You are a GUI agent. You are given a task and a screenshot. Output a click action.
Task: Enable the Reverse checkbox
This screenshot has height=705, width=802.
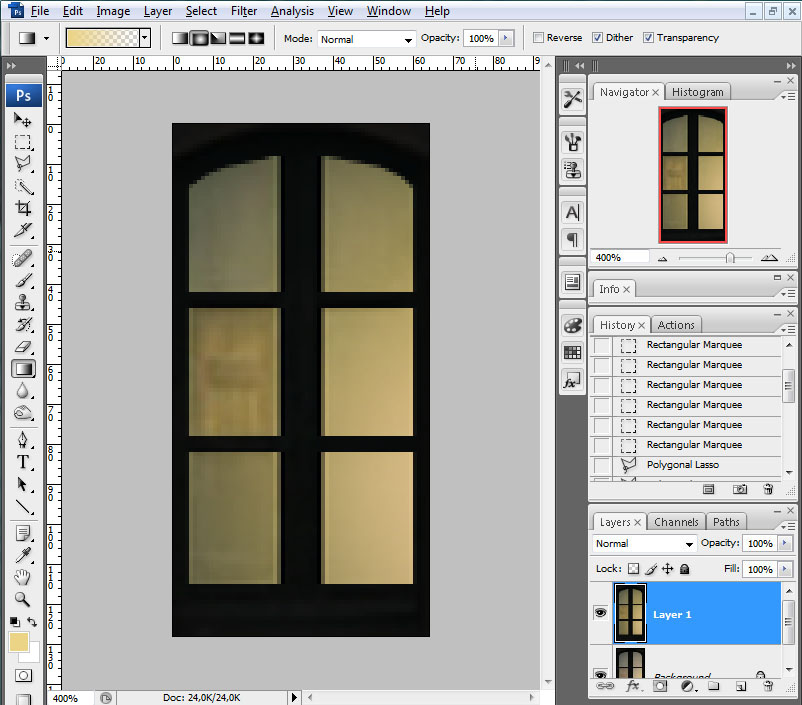pyautogui.click(x=539, y=38)
